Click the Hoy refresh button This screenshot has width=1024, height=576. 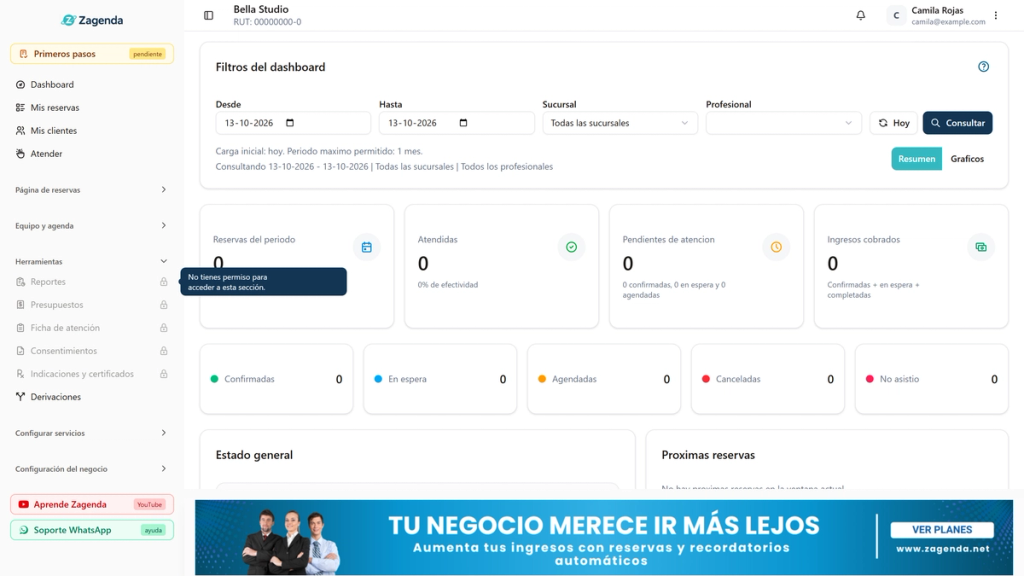click(x=893, y=123)
